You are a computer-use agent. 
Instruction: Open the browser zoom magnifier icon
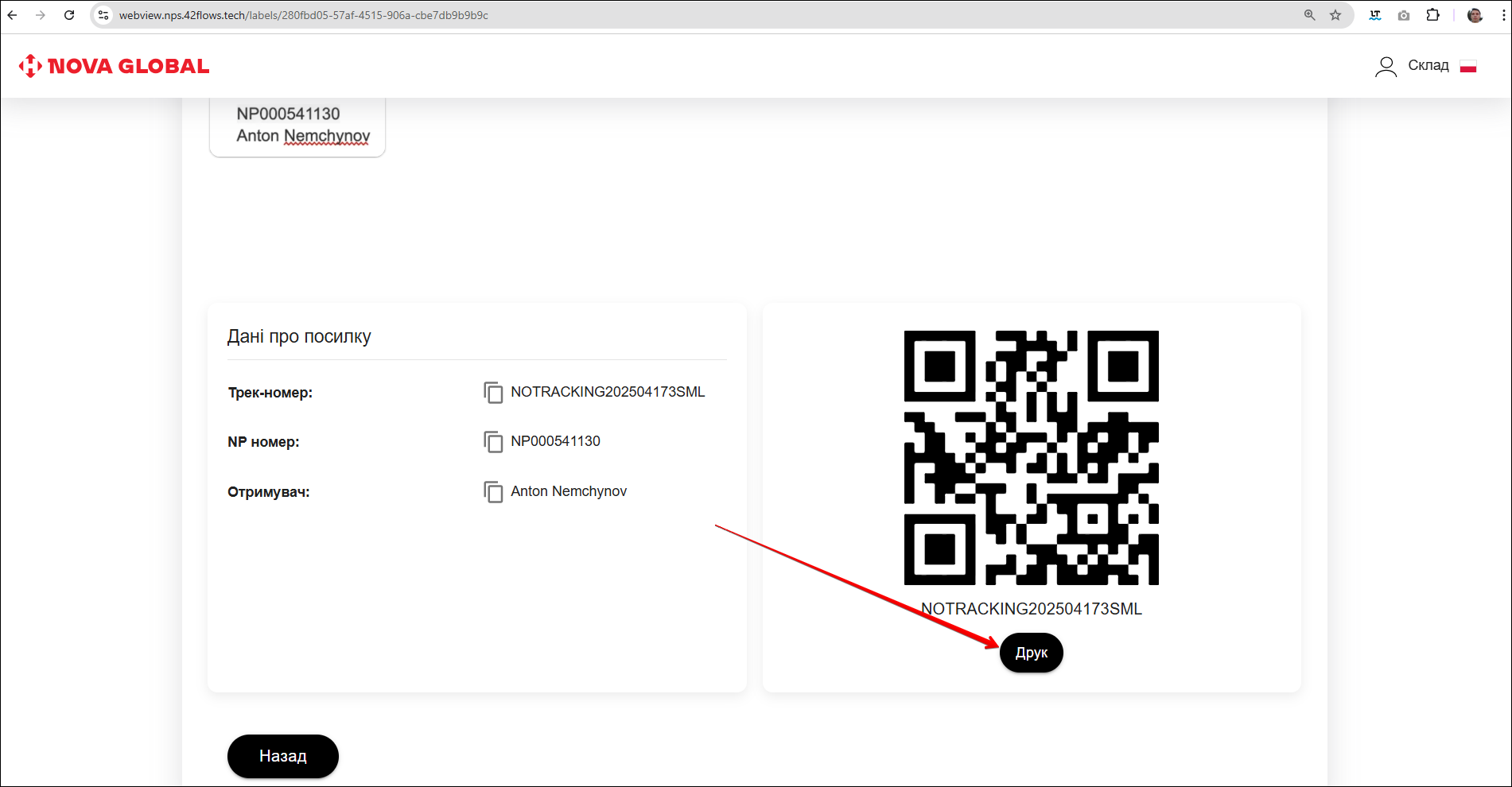pos(1309,15)
